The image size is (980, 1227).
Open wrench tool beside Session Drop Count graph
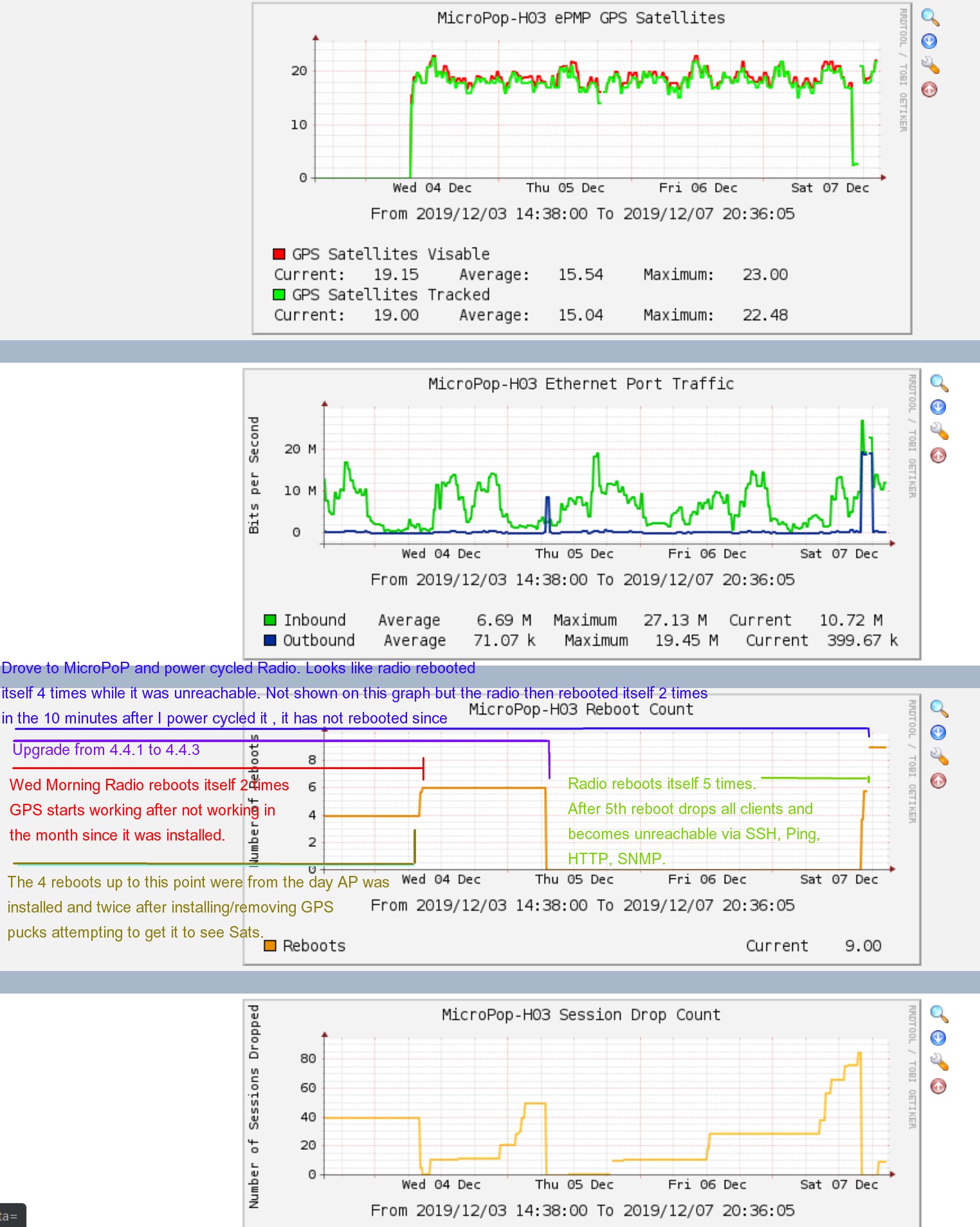tap(939, 1062)
